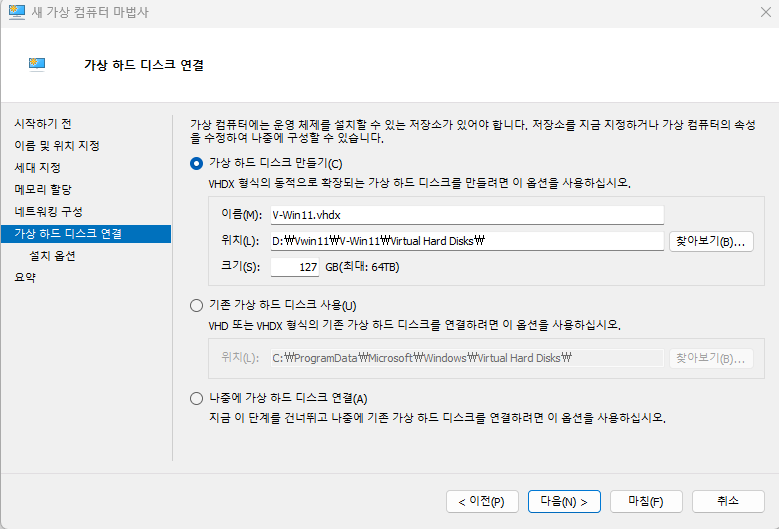Click the GB(최대: 64TB) label

click(362, 267)
